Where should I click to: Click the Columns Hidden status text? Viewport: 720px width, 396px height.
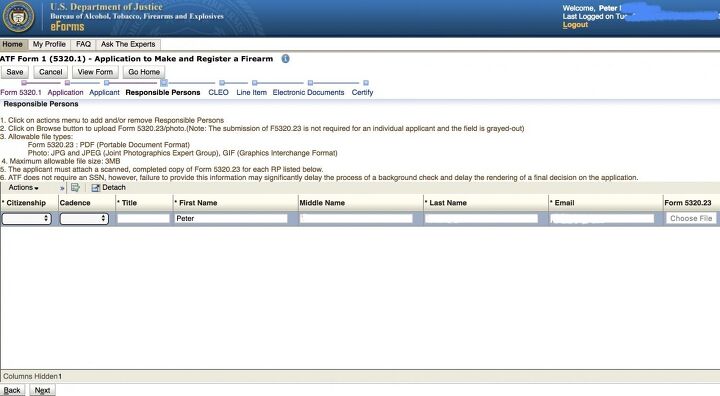pos(32,376)
